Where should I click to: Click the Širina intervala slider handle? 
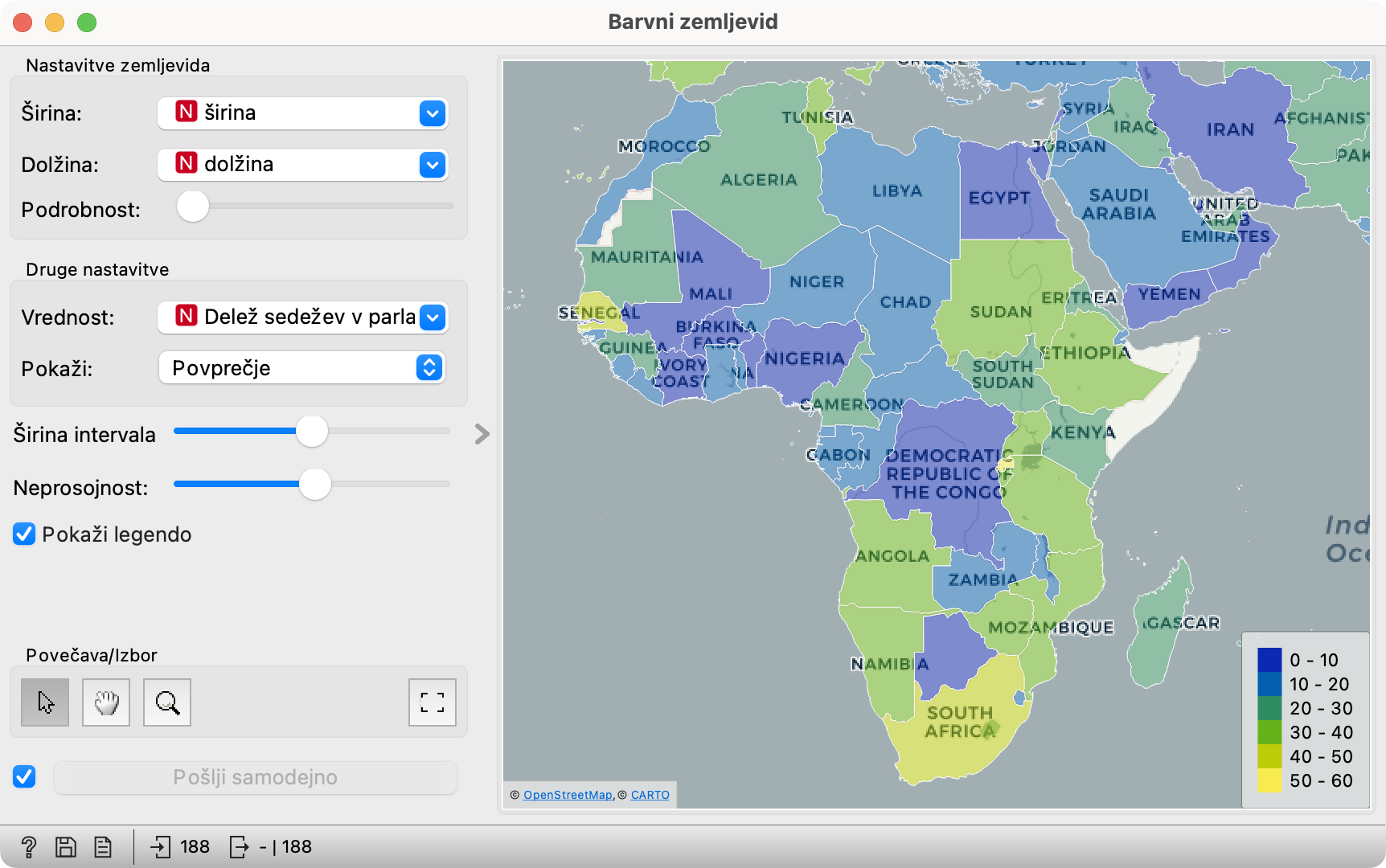(x=312, y=432)
